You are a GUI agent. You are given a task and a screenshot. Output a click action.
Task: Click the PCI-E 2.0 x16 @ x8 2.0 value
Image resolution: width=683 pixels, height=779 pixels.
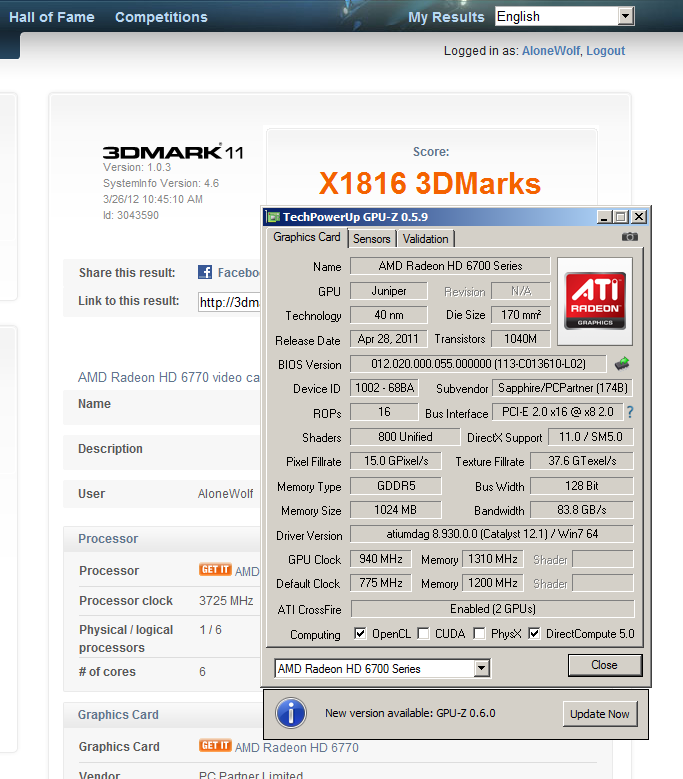click(x=557, y=412)
